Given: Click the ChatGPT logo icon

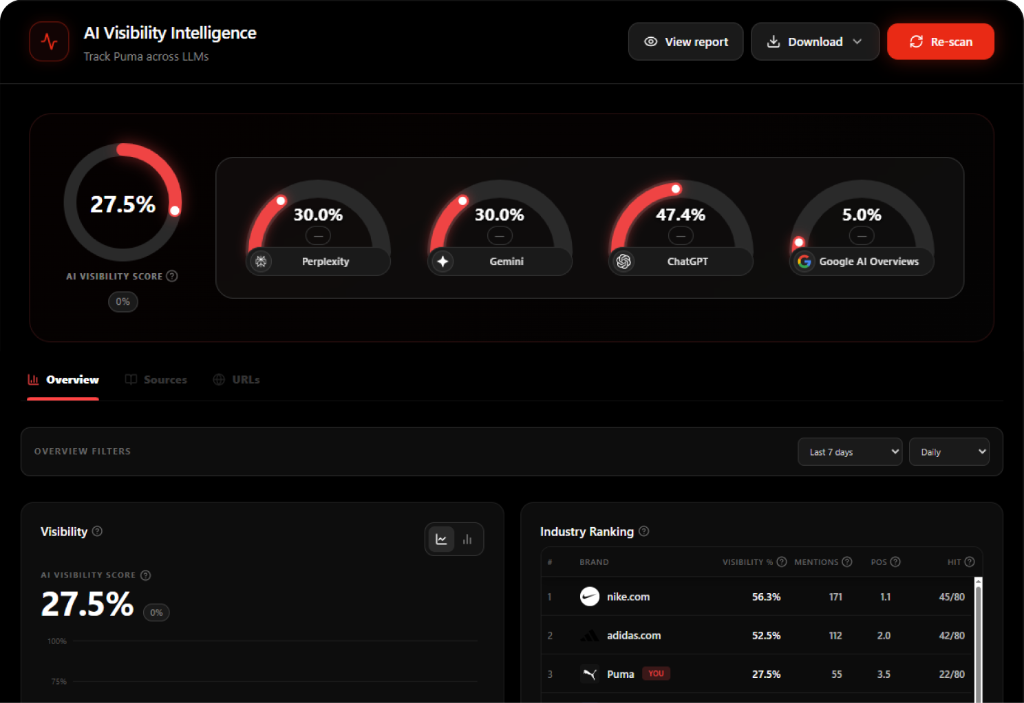Looking at the screenshot, I should click(x=624, y=261).
